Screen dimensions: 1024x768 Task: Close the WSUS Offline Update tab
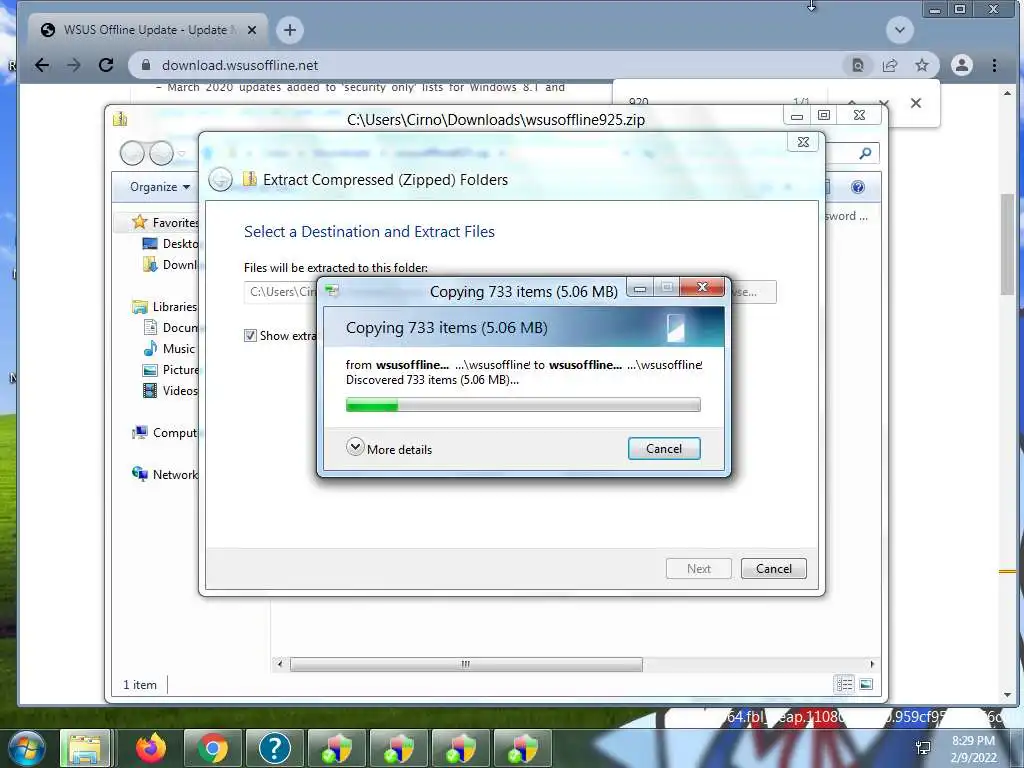pyautogui.click(x=252, y=30)
